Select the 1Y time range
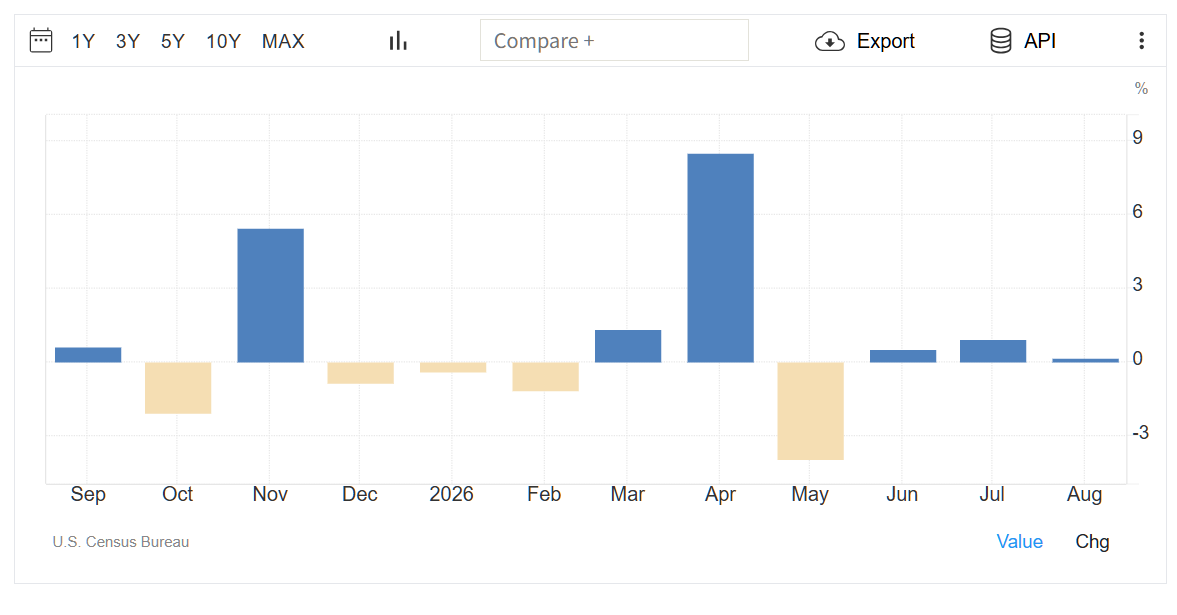The height and width of the screenshot is (615, 1177). coord(83,41)
